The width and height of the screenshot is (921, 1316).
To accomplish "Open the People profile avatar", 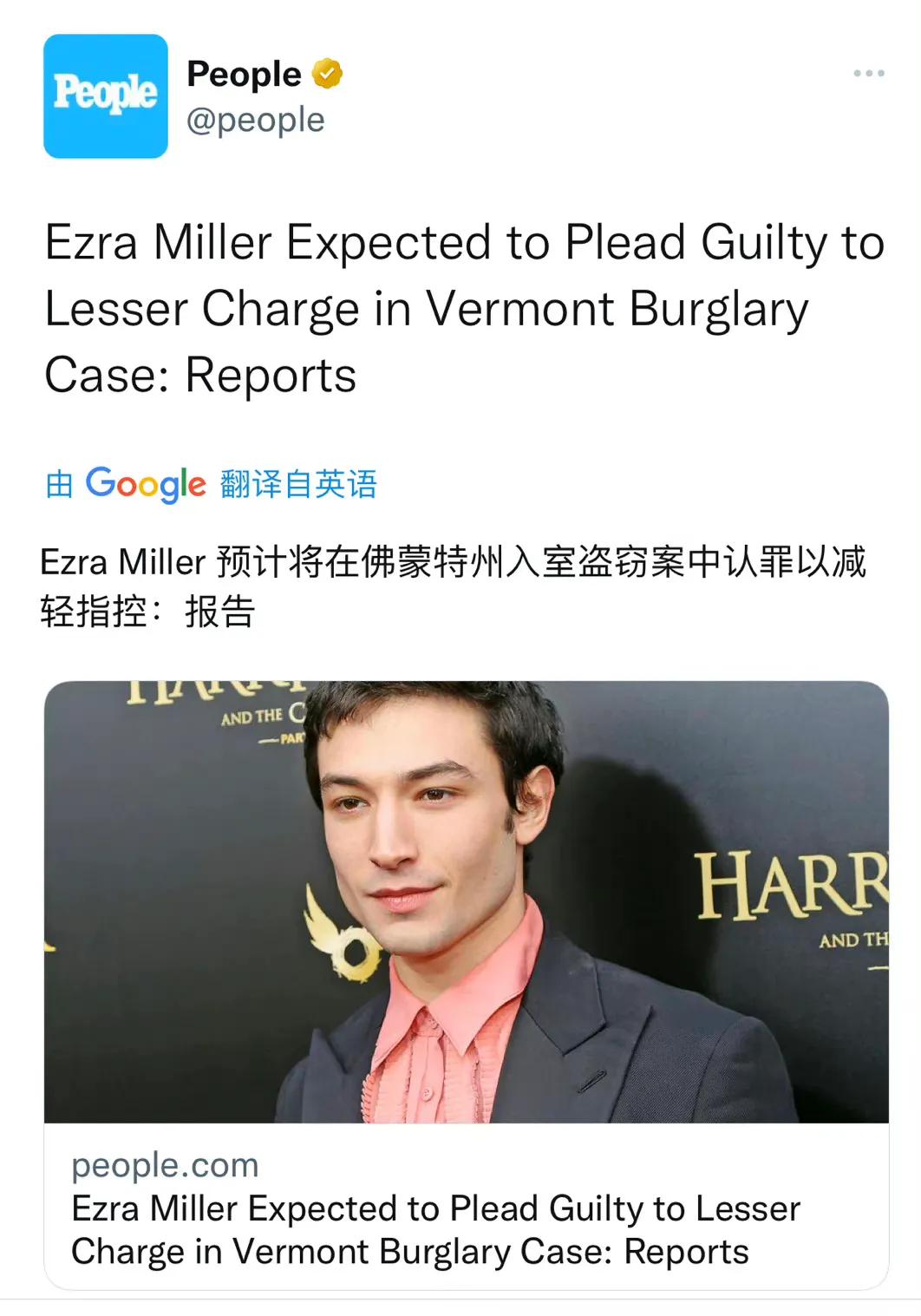I will pos(106,96).
